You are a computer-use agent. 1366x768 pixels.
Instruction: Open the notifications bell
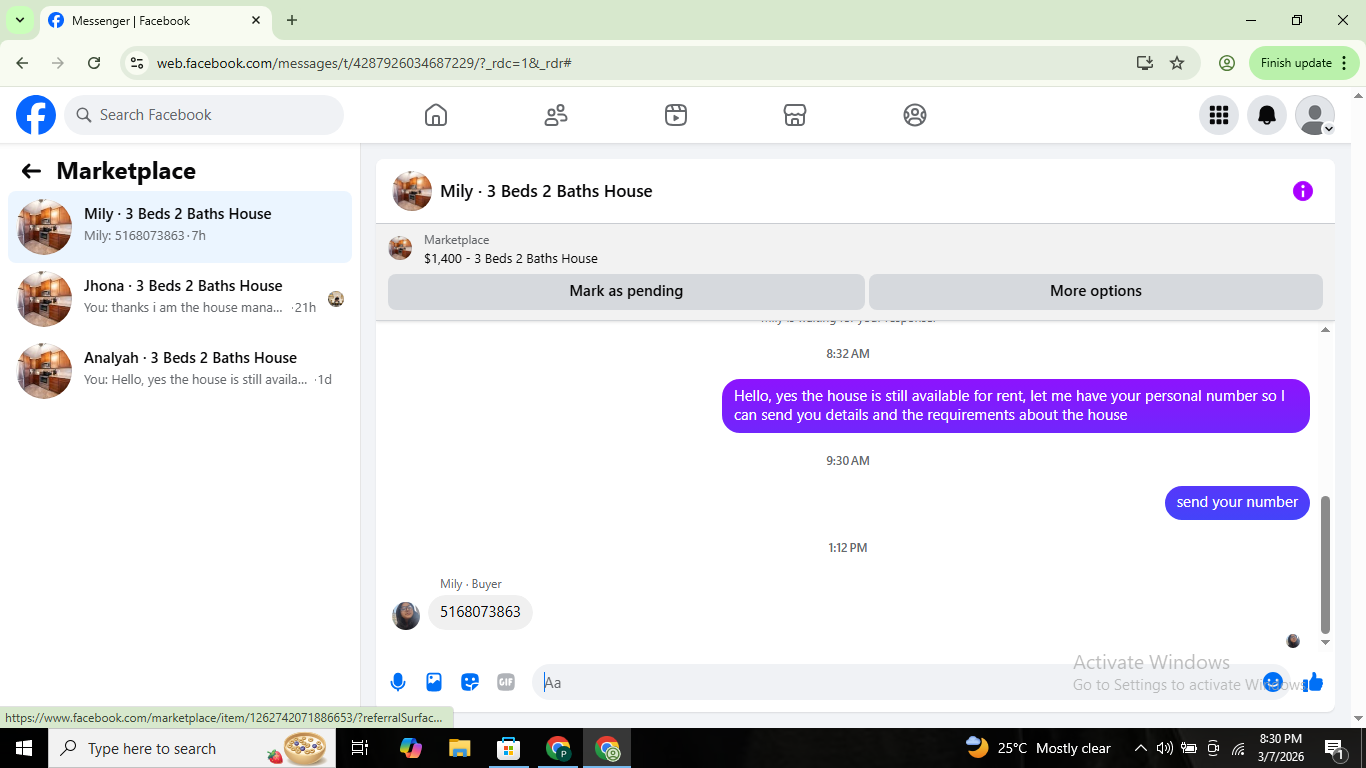click(1267, 115)
